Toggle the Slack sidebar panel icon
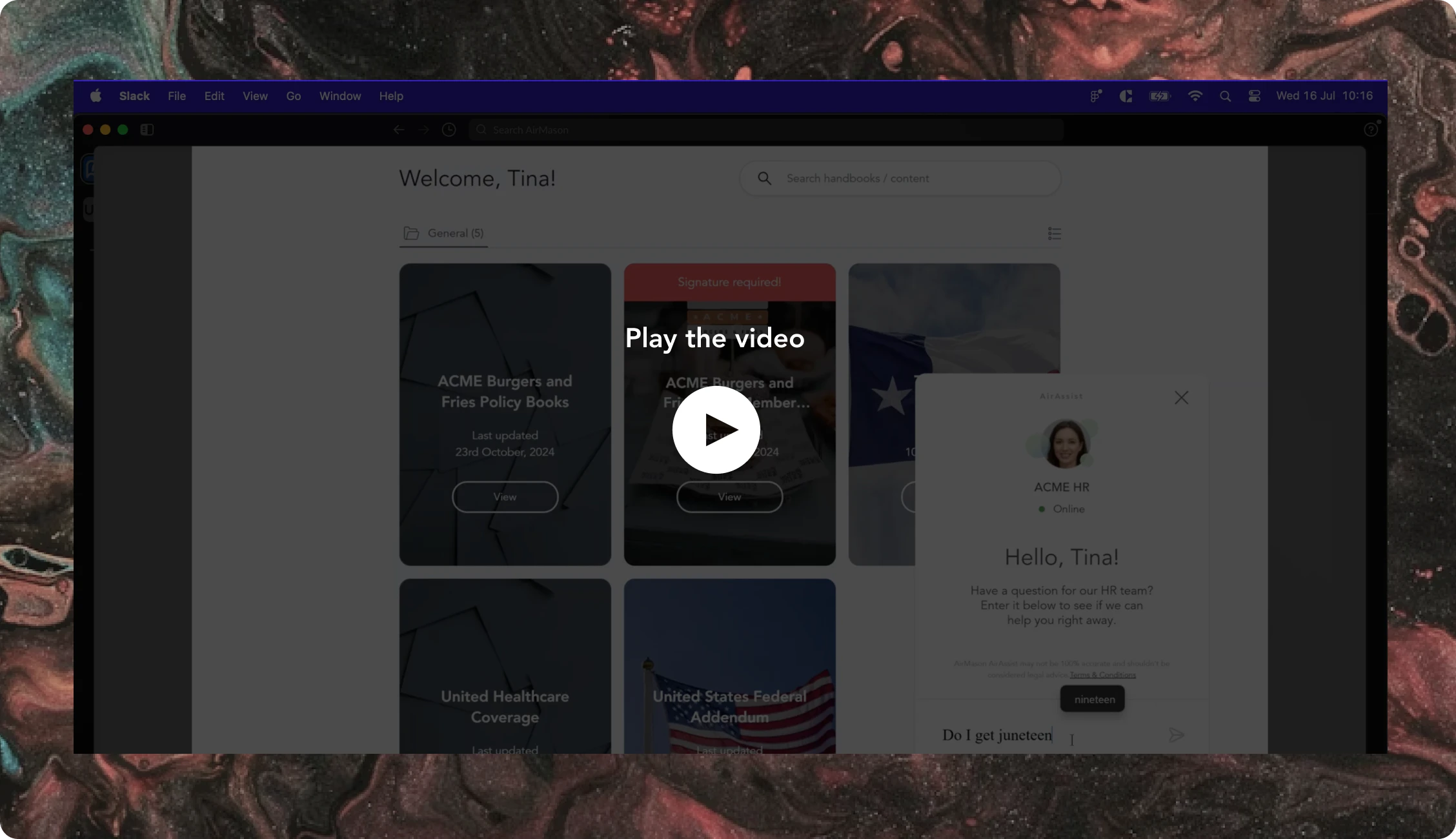Image resolution: width=1456 pixels, height=839 pixels. click(x=147, y=130)
